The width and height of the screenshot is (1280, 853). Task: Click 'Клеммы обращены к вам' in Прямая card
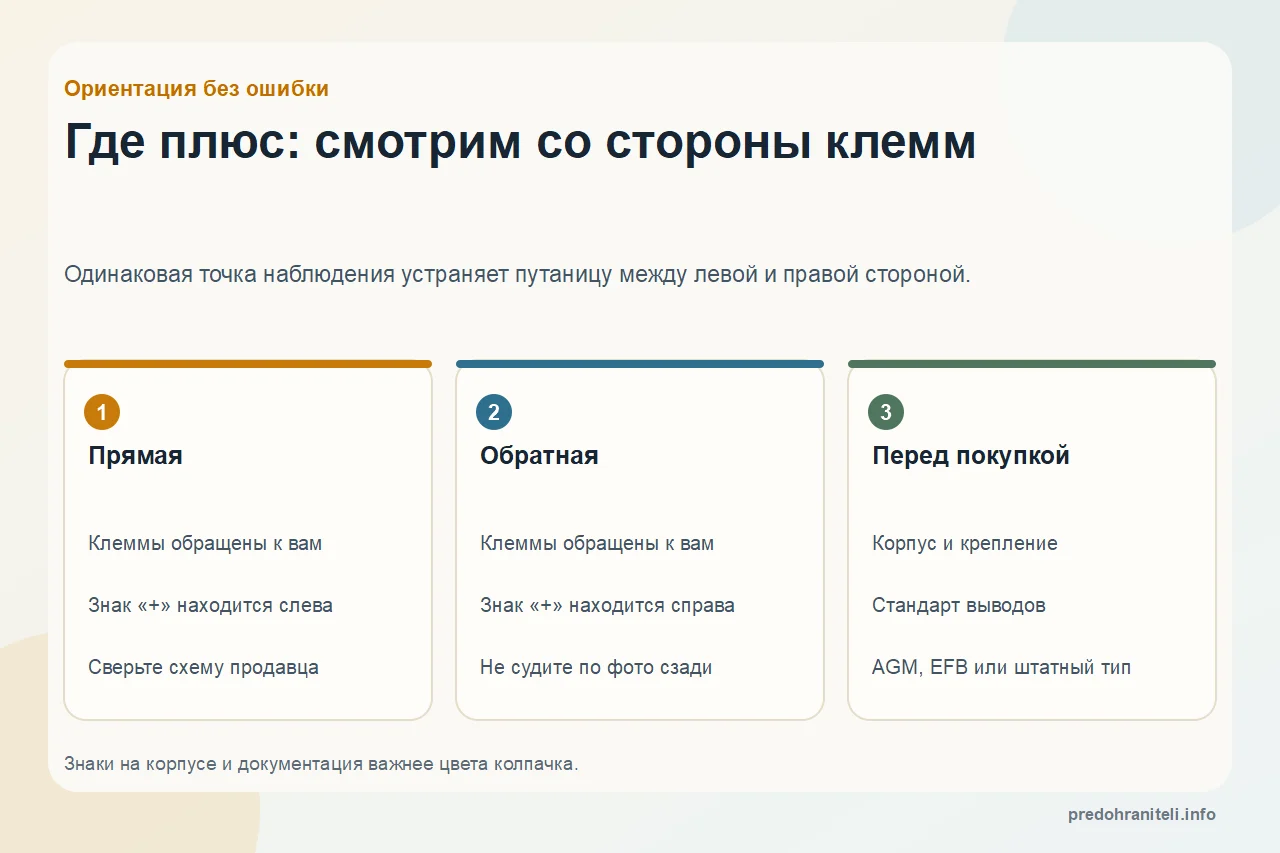point(205,544)
